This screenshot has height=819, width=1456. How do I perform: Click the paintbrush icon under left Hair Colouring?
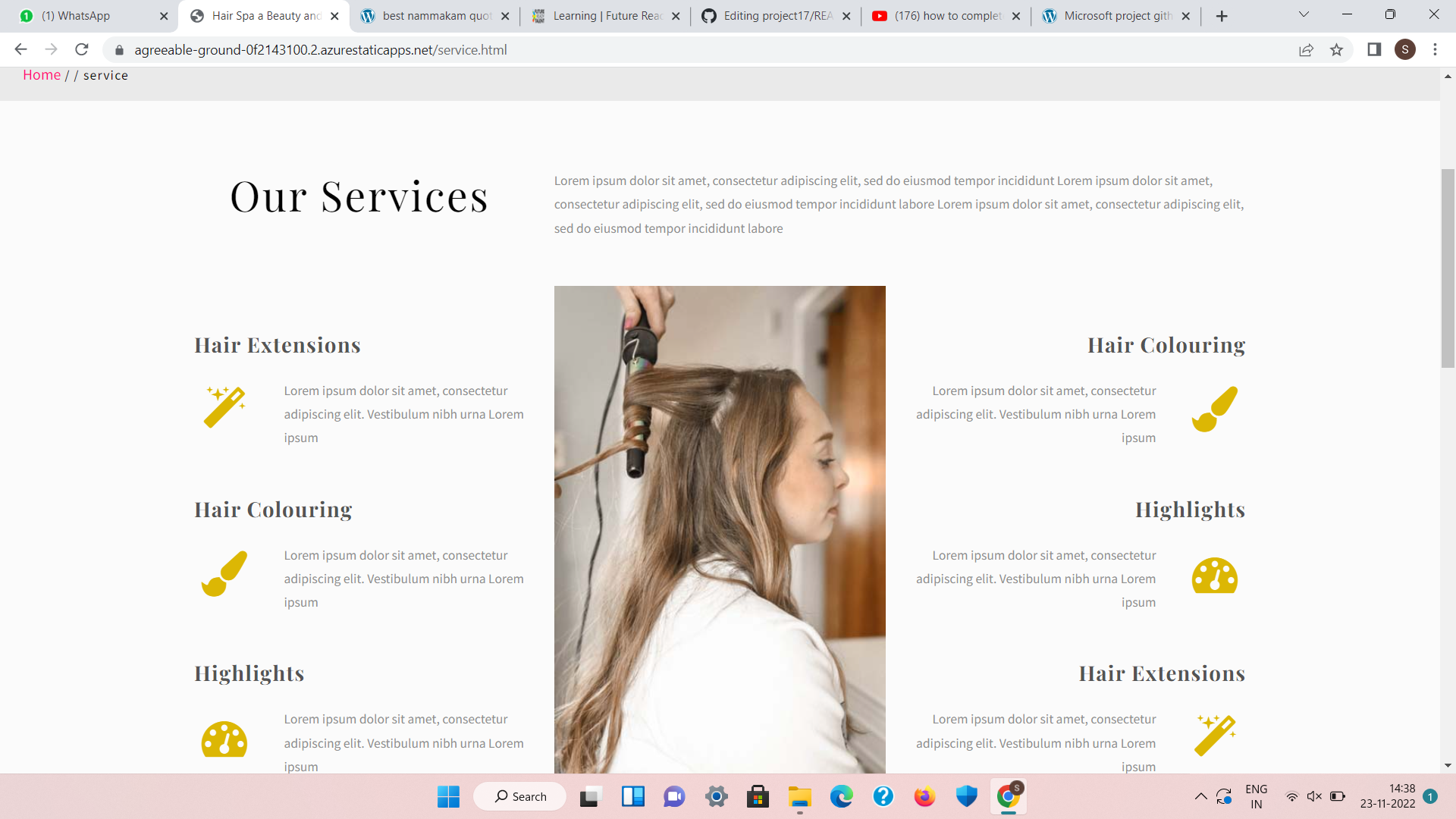[224, 574]
